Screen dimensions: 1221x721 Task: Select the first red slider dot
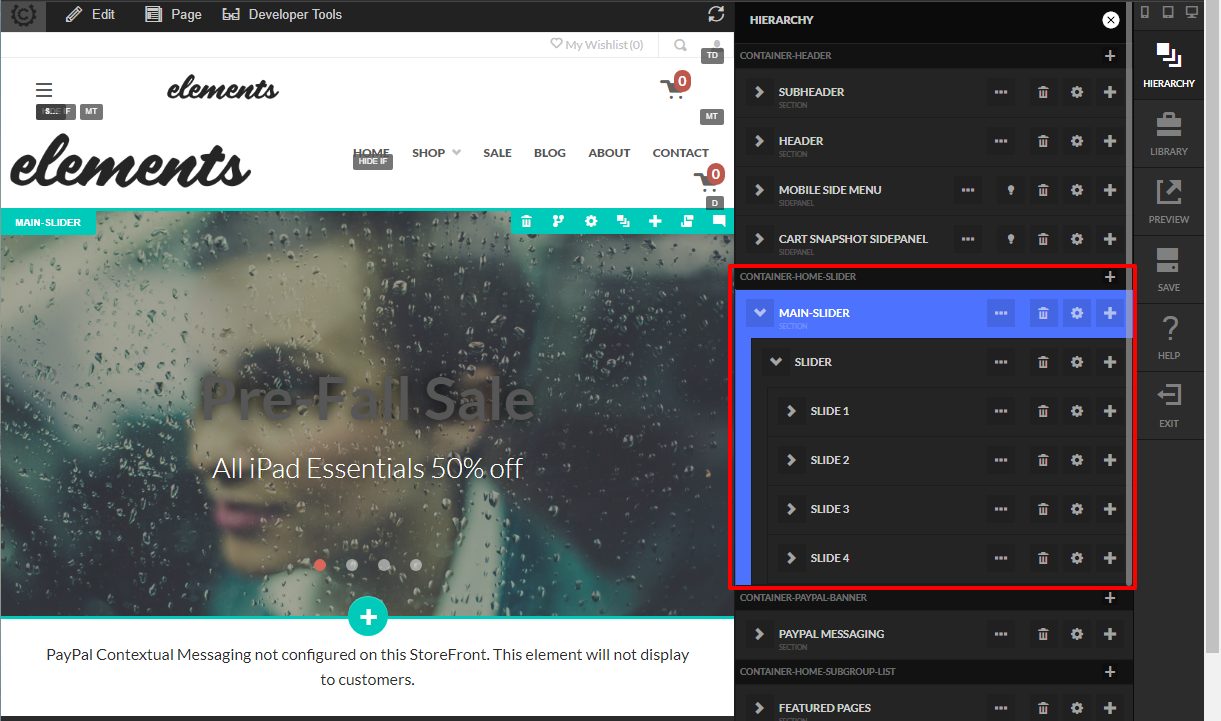click(x=320, y=565)
